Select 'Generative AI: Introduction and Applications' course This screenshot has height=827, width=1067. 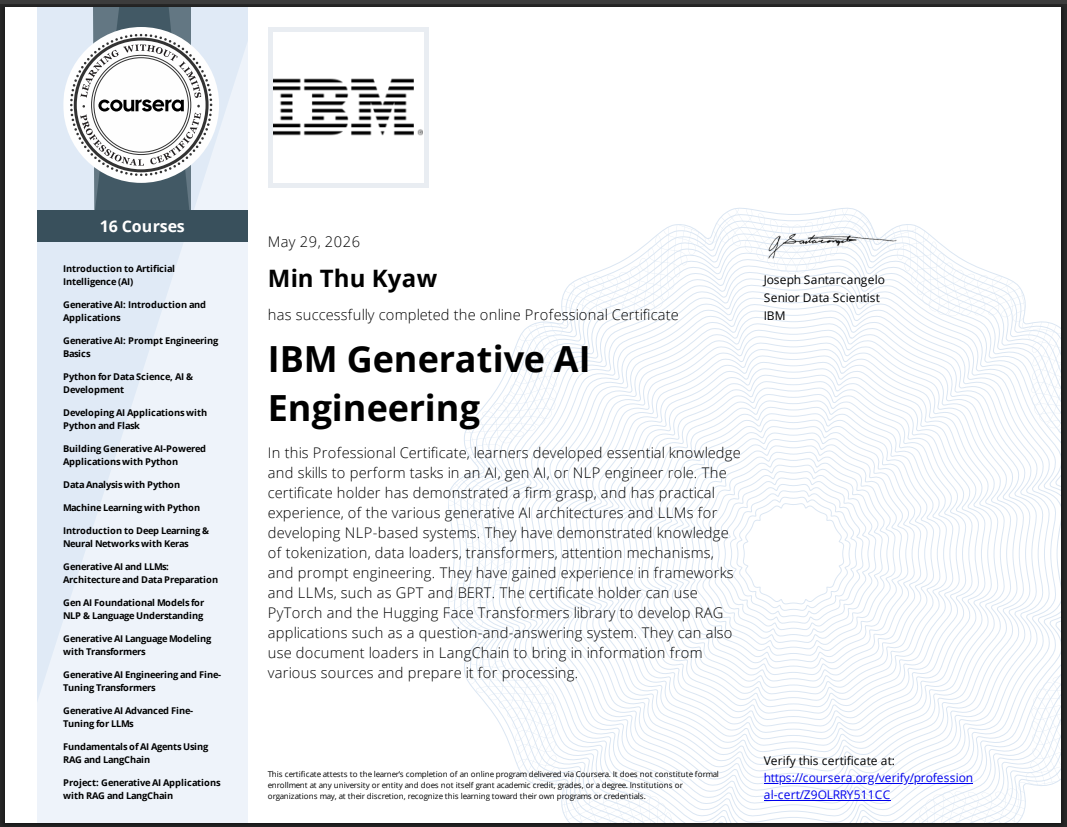click(x=134, y=311)
